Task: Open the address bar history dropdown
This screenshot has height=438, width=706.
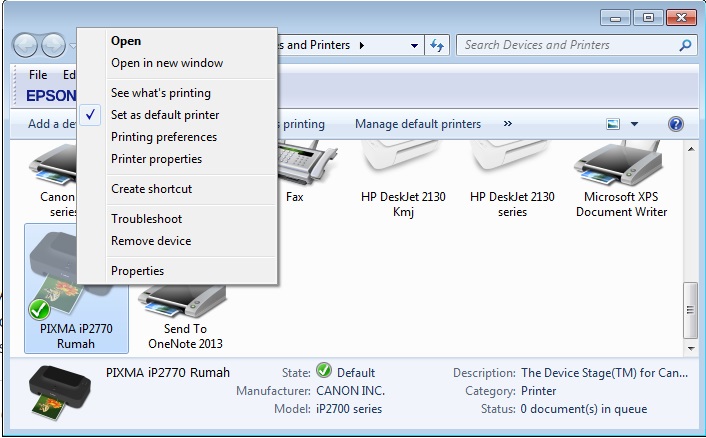Action: [414, 45]
